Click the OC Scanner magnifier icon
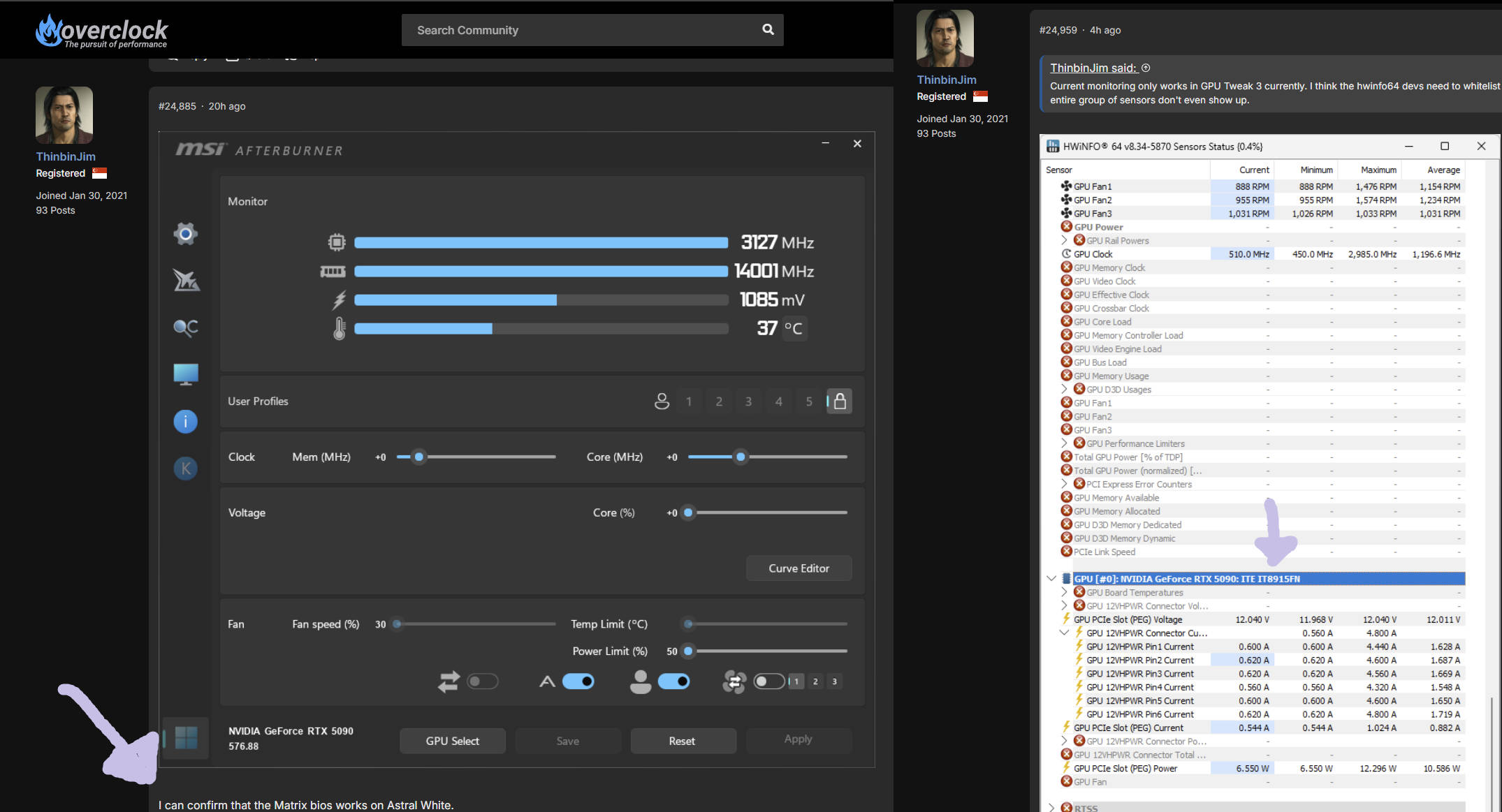 (x=185, y=327)
